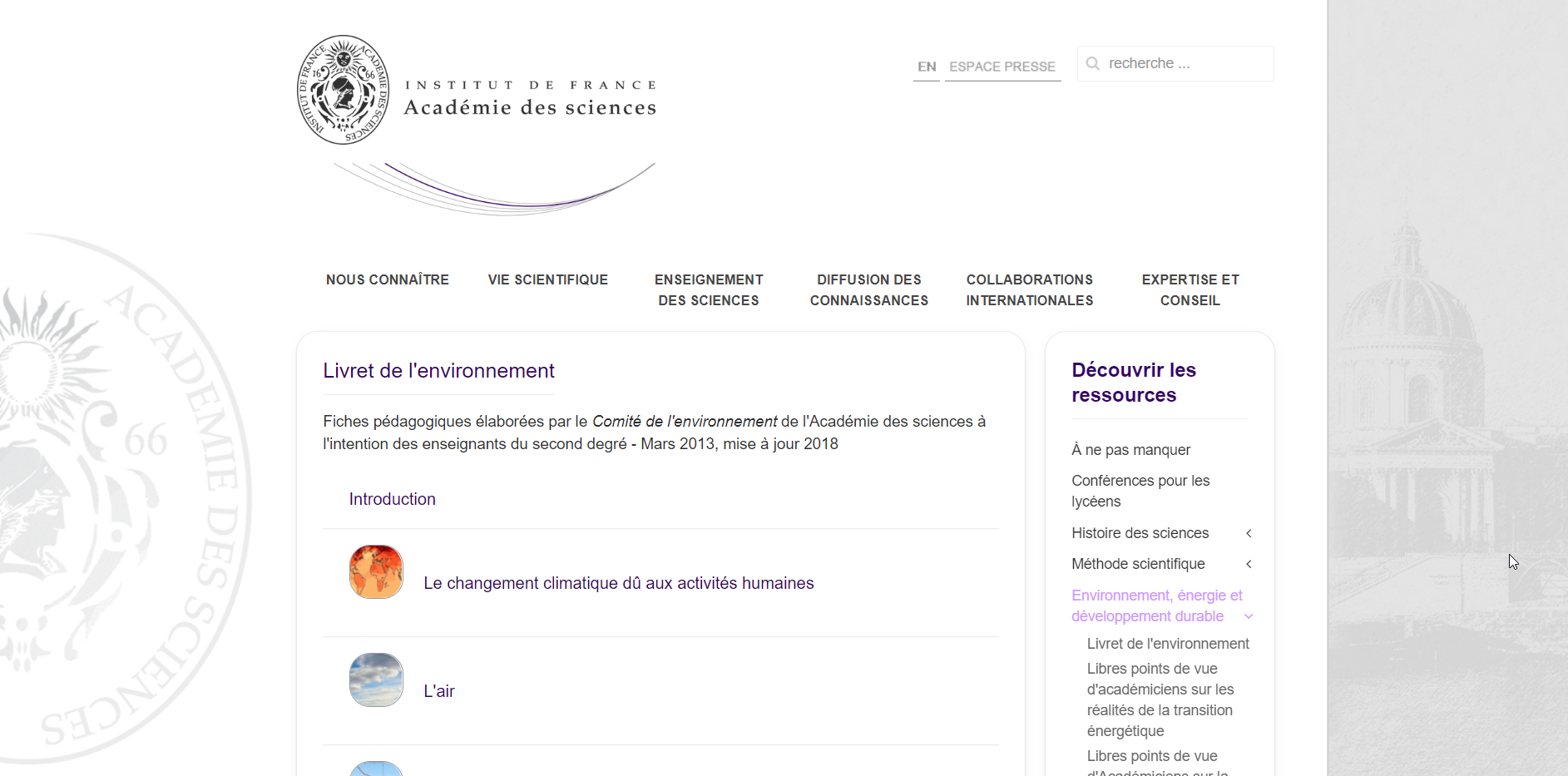Screen dimensions: 1568x776
Task: Open the Espace Presse link
Action: [x=1002, y=67]
